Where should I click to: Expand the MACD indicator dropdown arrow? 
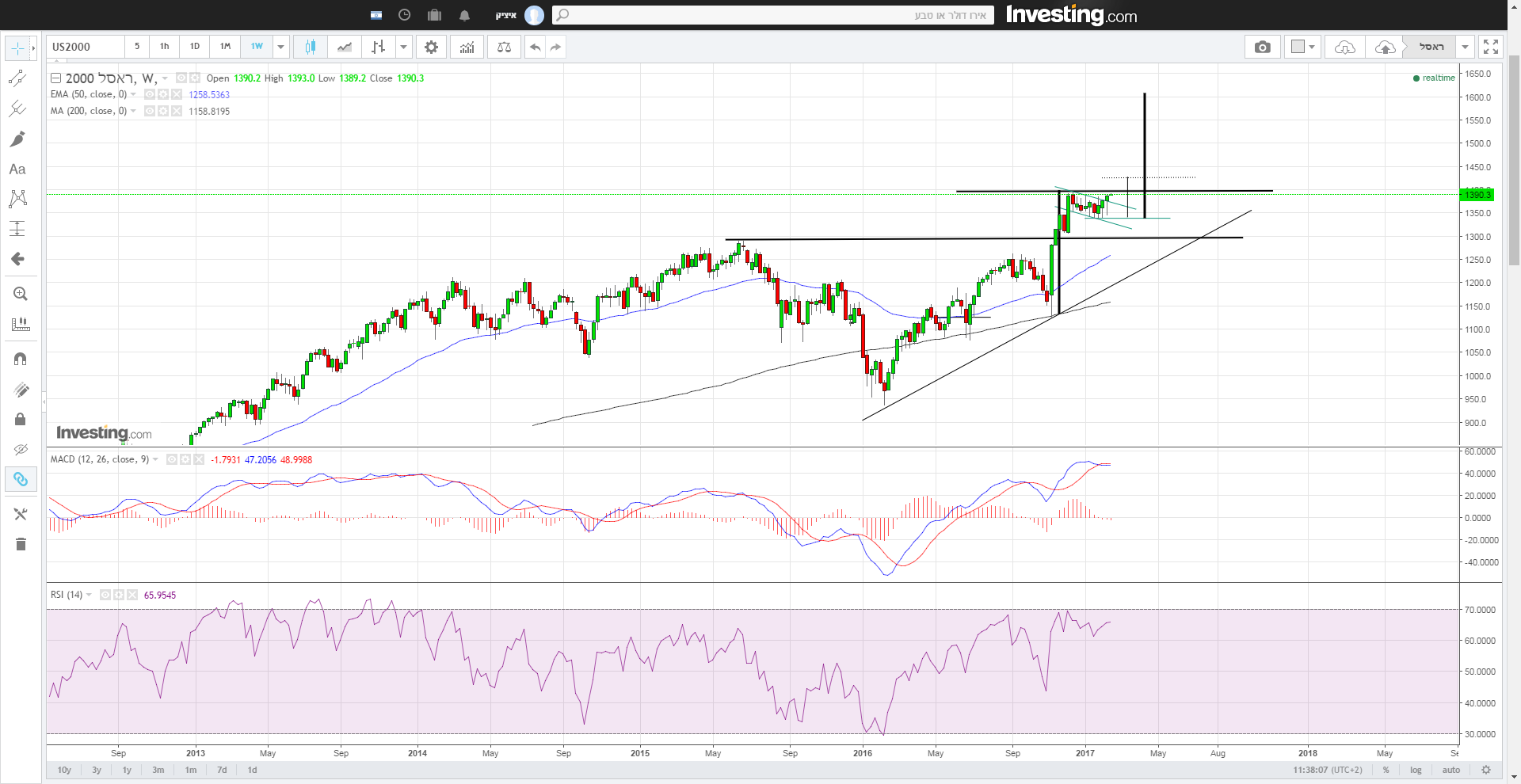(x=155, y=459)
